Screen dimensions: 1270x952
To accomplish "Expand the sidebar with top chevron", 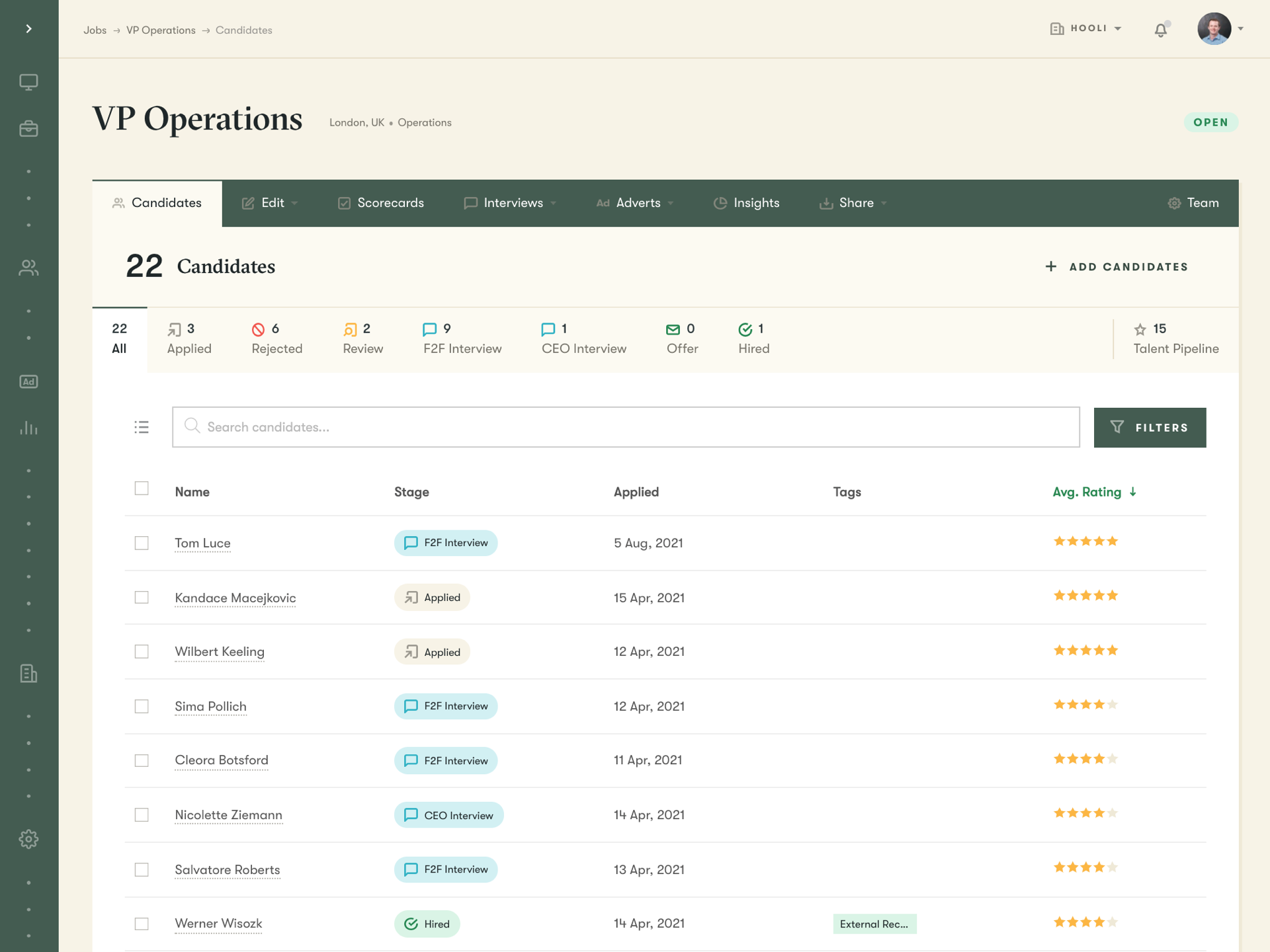I will click(28, 28).
